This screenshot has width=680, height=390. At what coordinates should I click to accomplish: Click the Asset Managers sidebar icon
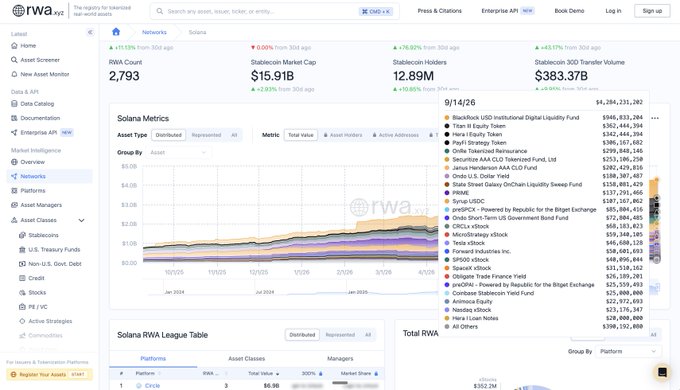(14, 205)
